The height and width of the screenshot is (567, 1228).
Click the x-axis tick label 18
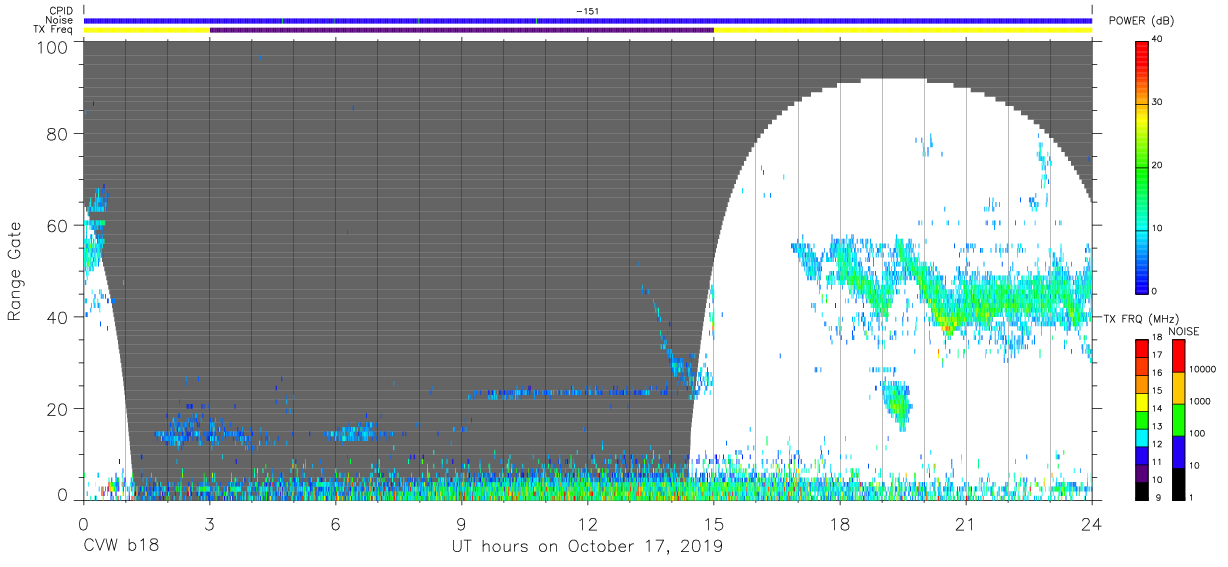[x=839, y=523]
